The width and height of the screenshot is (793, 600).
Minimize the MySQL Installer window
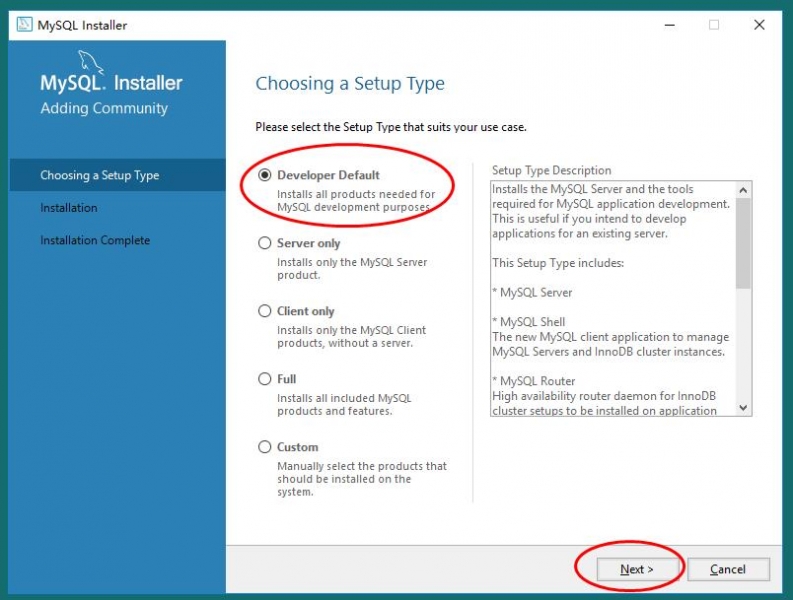668,25
